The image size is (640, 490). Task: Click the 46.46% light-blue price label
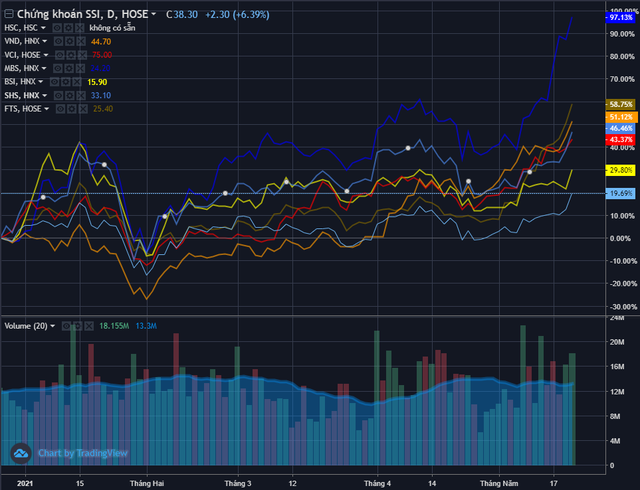tap(620, 128)
